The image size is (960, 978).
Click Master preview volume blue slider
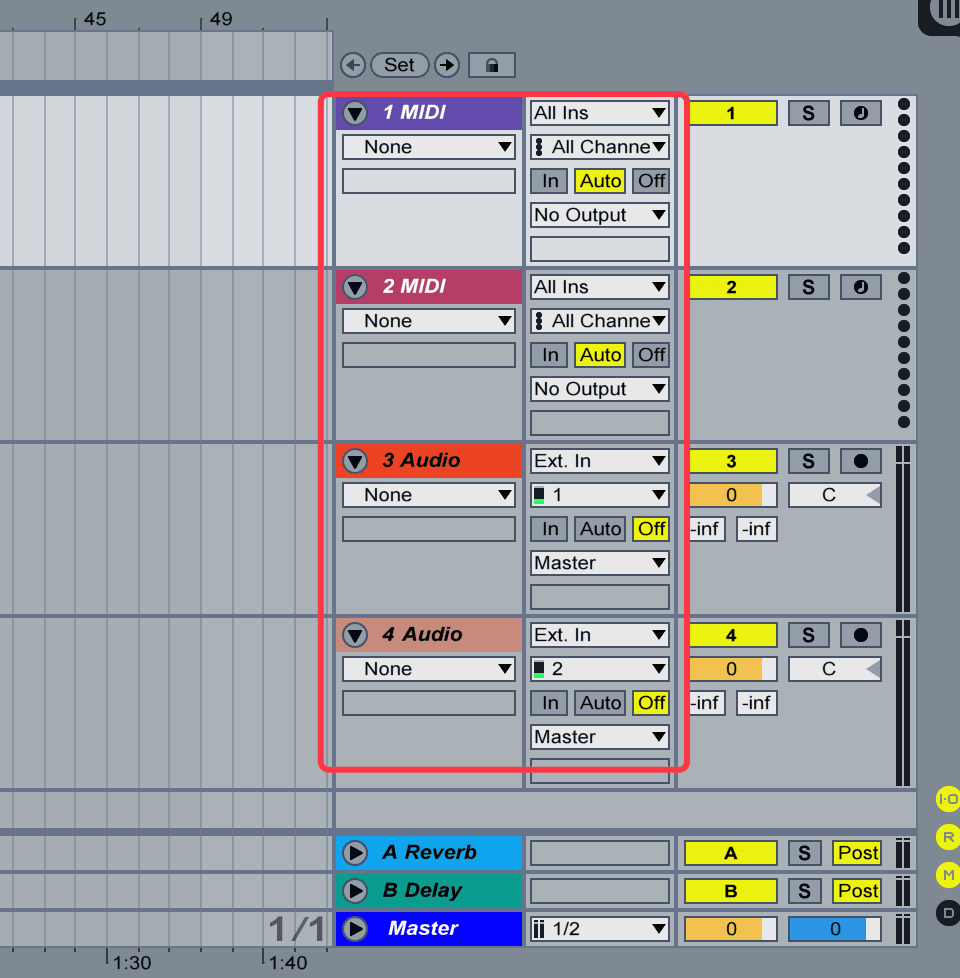point(835,929)
